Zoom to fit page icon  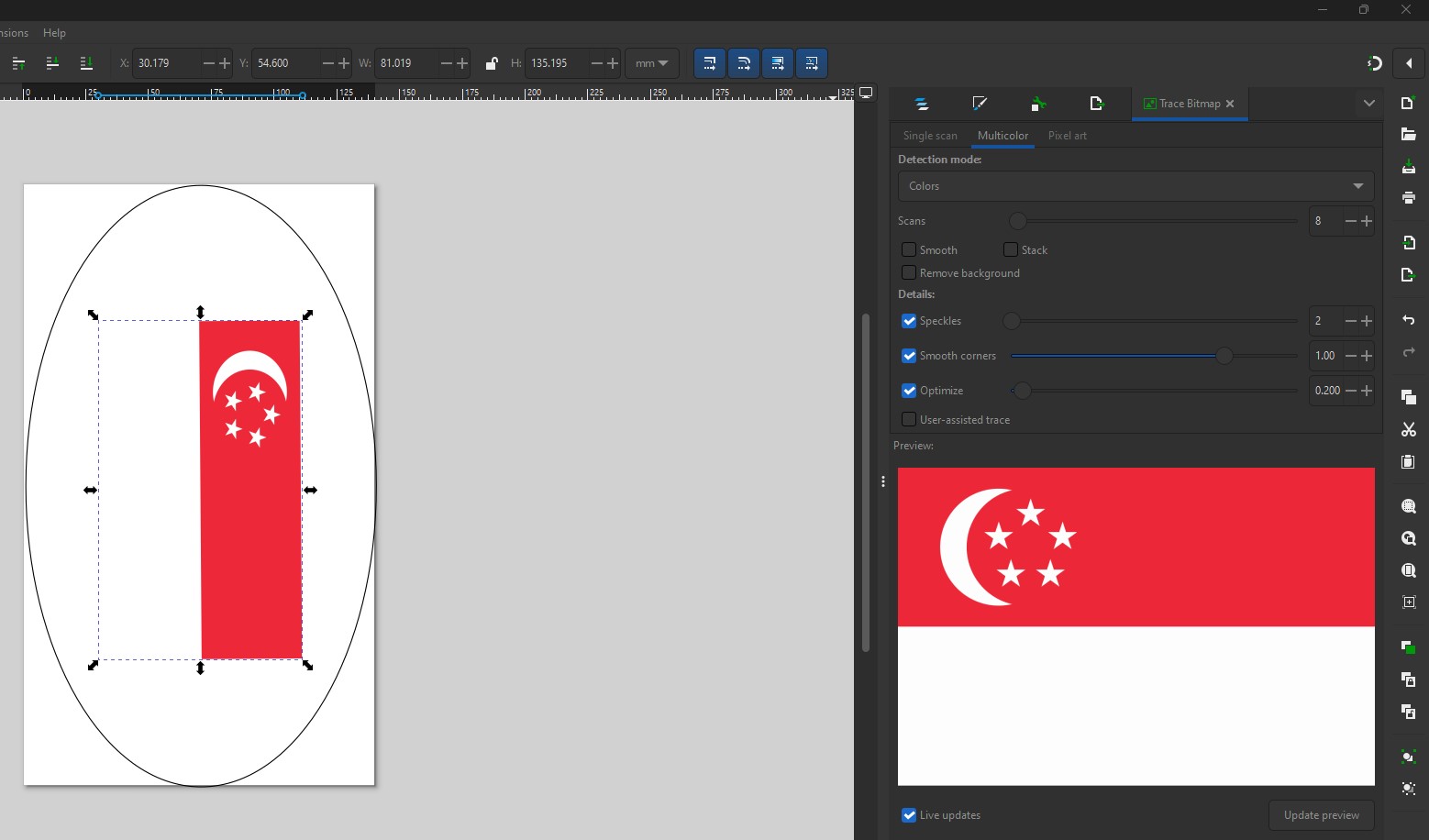click(1408, 570)
